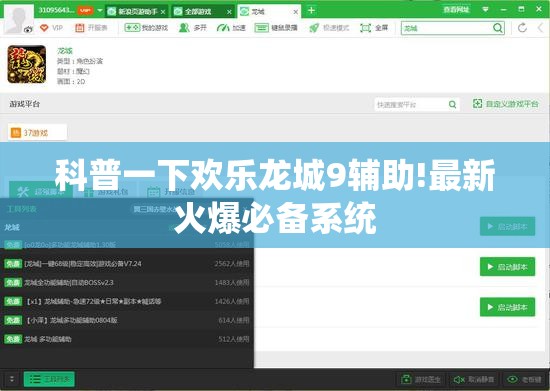
Task: Open the green 龙城 game title link
Action: [x=65, y=51]
